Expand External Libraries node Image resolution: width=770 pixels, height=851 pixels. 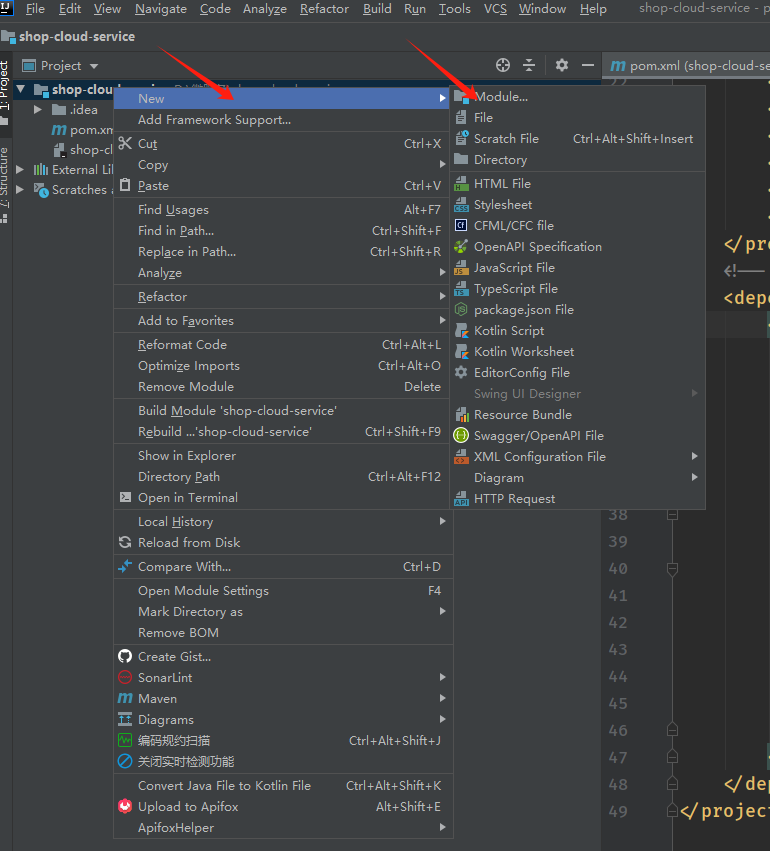pyautogui.click(x=20, y=169)
